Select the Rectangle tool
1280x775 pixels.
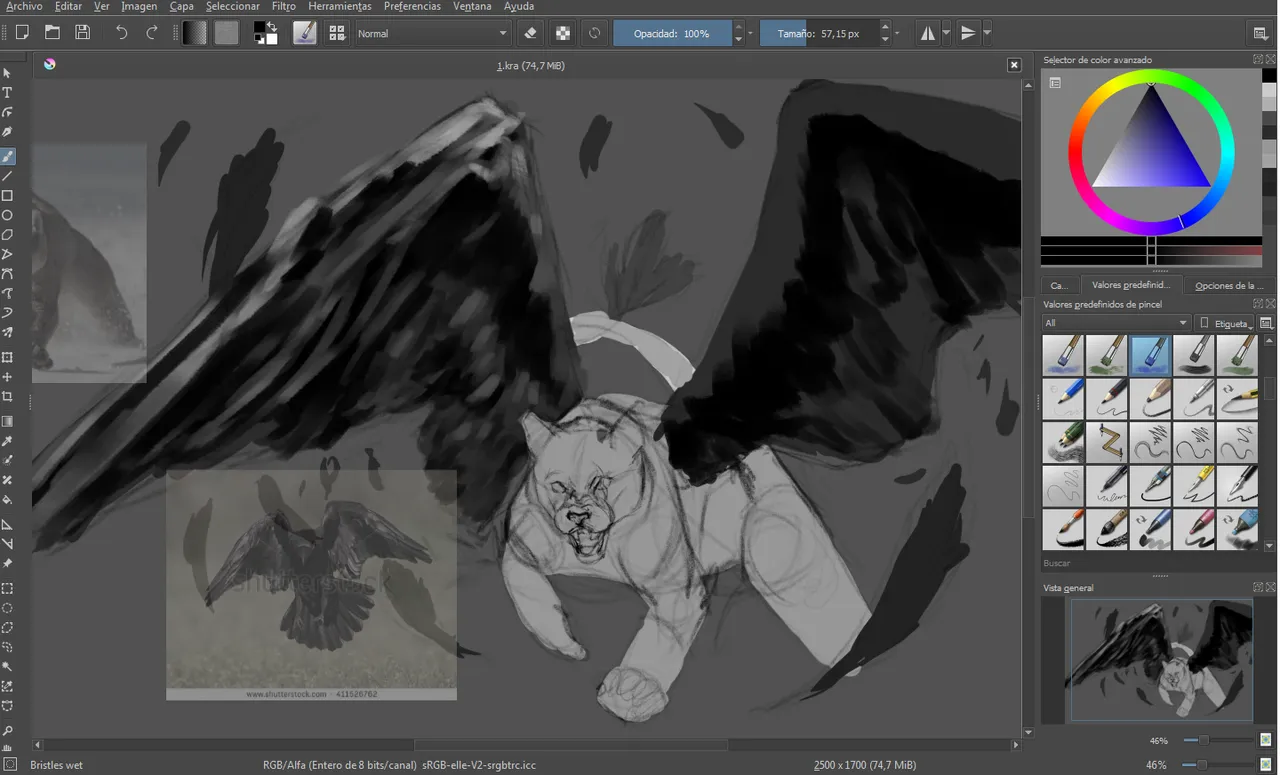tap(7, 196)
